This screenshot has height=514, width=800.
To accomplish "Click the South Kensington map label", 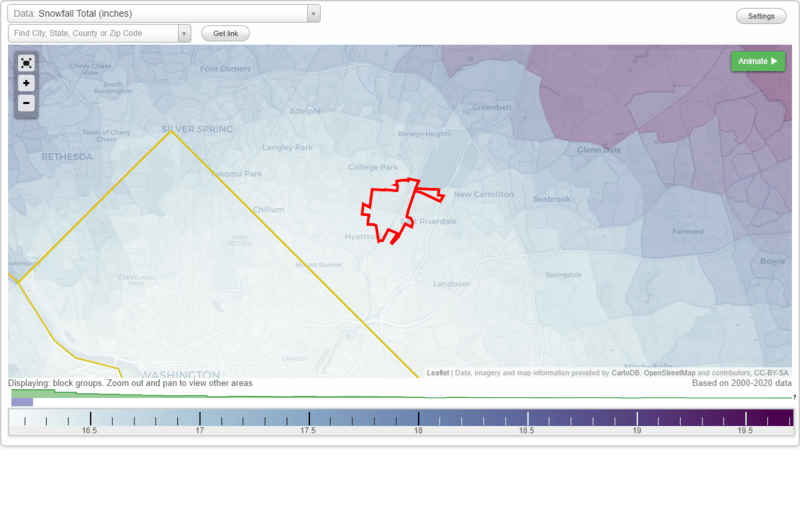I will point(113,88).
